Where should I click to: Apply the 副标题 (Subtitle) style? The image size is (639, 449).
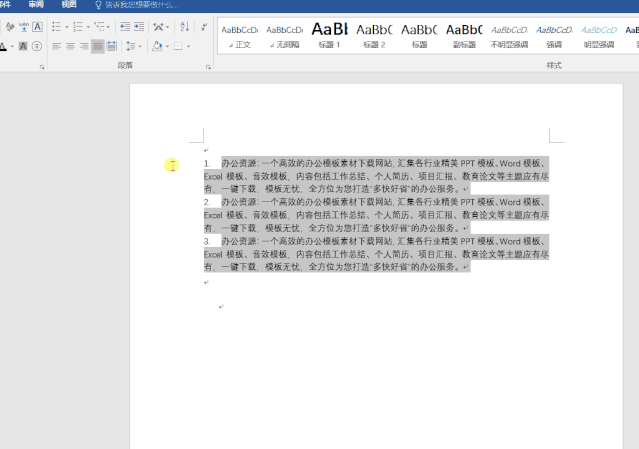coord(464,36)
